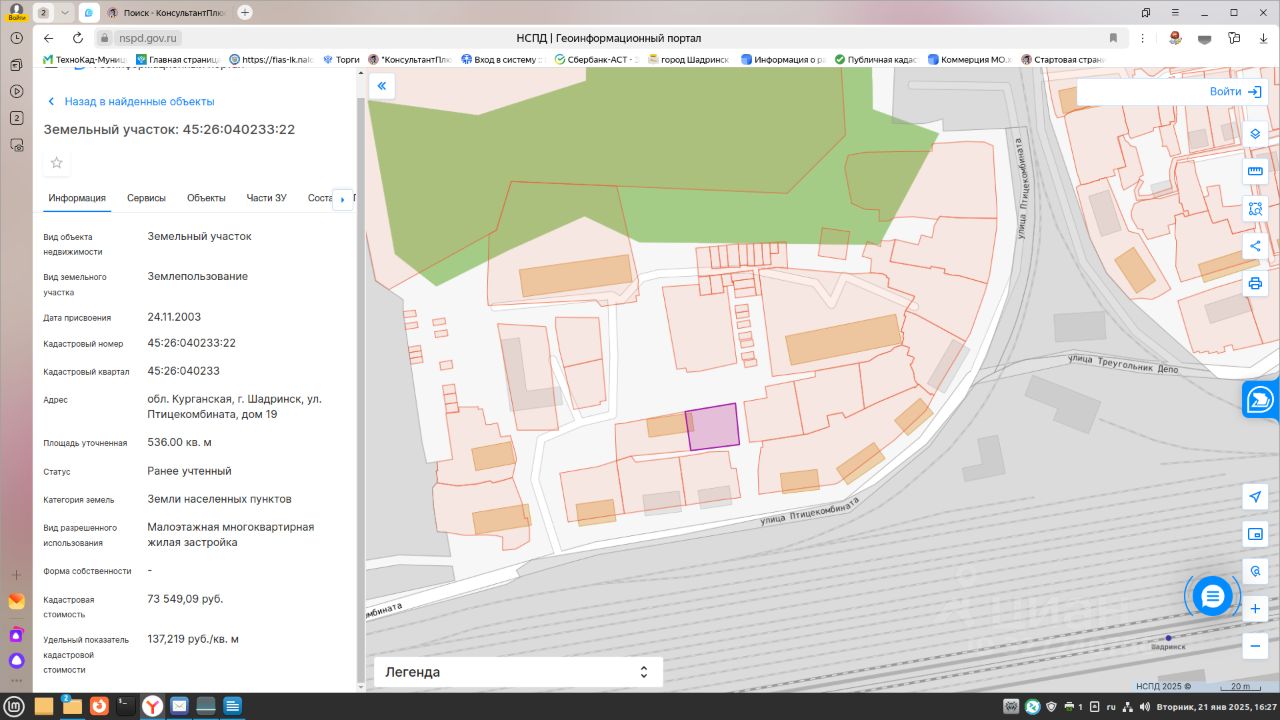
Task: Click the highlighted purple land parcel
Action: click(713, 427)
